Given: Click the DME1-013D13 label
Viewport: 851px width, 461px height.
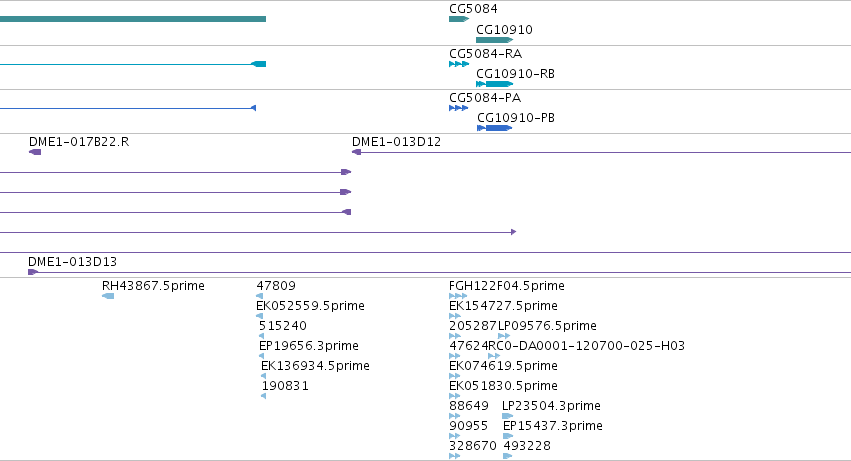Looking at the screenshot, I should coord(72,262).
